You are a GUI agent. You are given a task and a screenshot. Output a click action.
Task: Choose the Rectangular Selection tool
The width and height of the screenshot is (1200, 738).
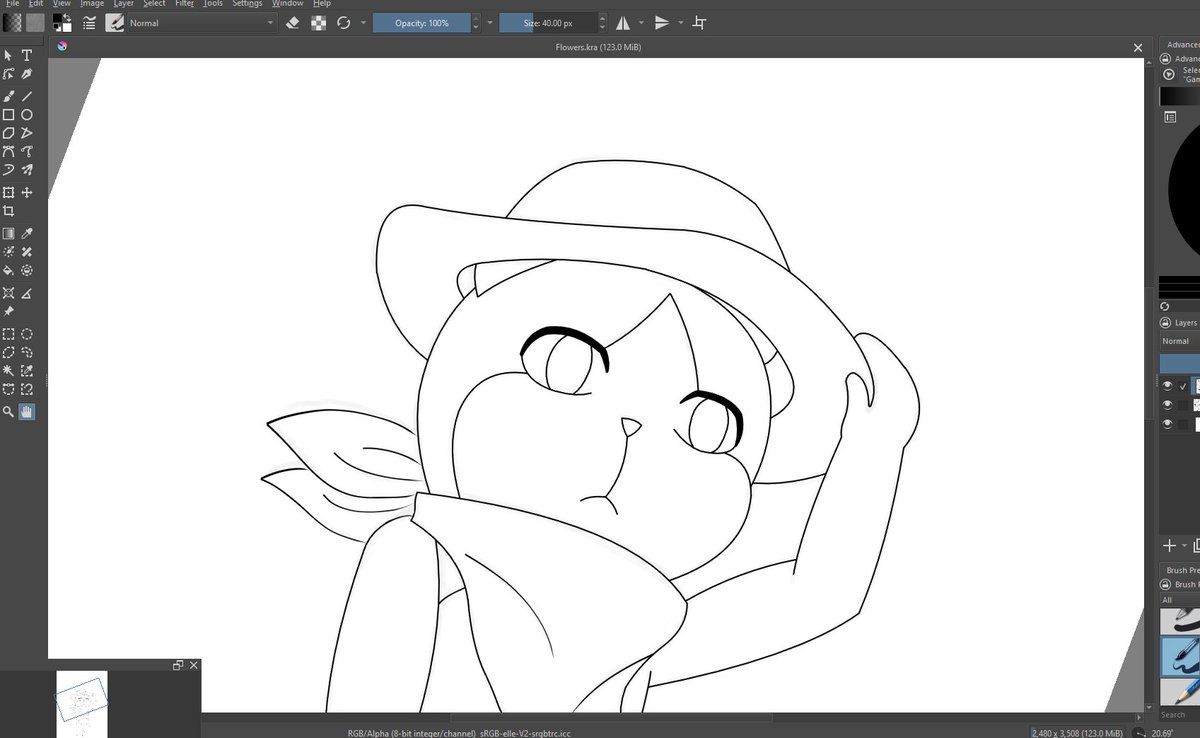click(8, 333)
